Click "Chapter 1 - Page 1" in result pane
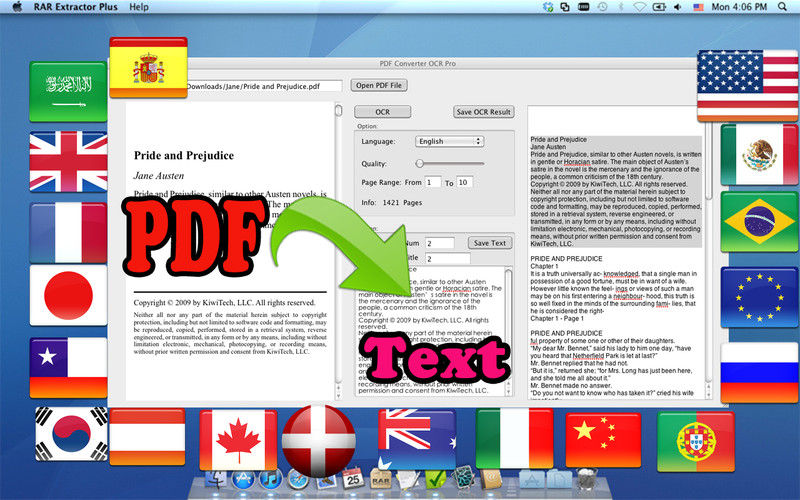This screenshot has height=500, width=800. [557, 318]
